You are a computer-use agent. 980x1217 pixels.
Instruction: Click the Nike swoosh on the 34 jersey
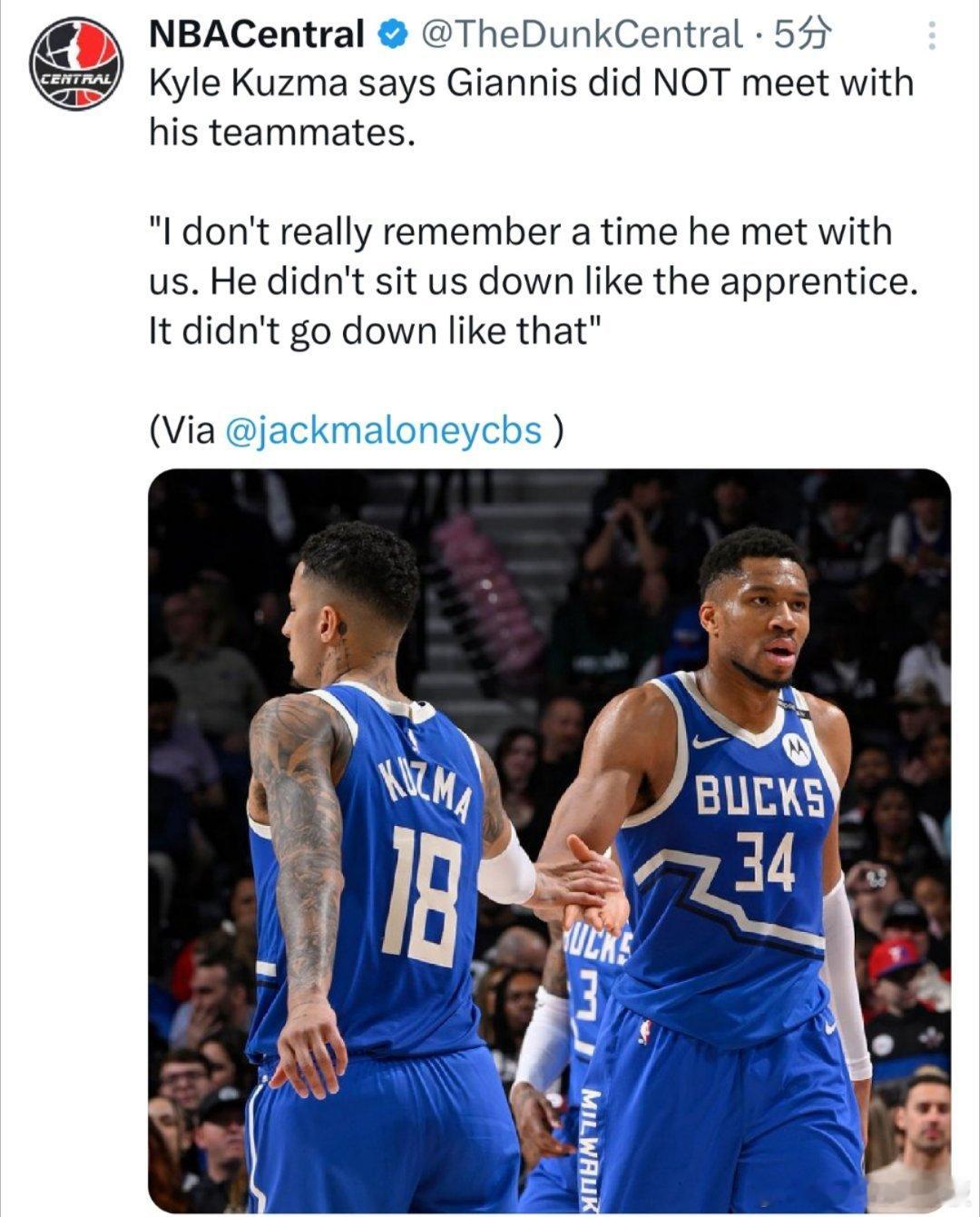710,742
